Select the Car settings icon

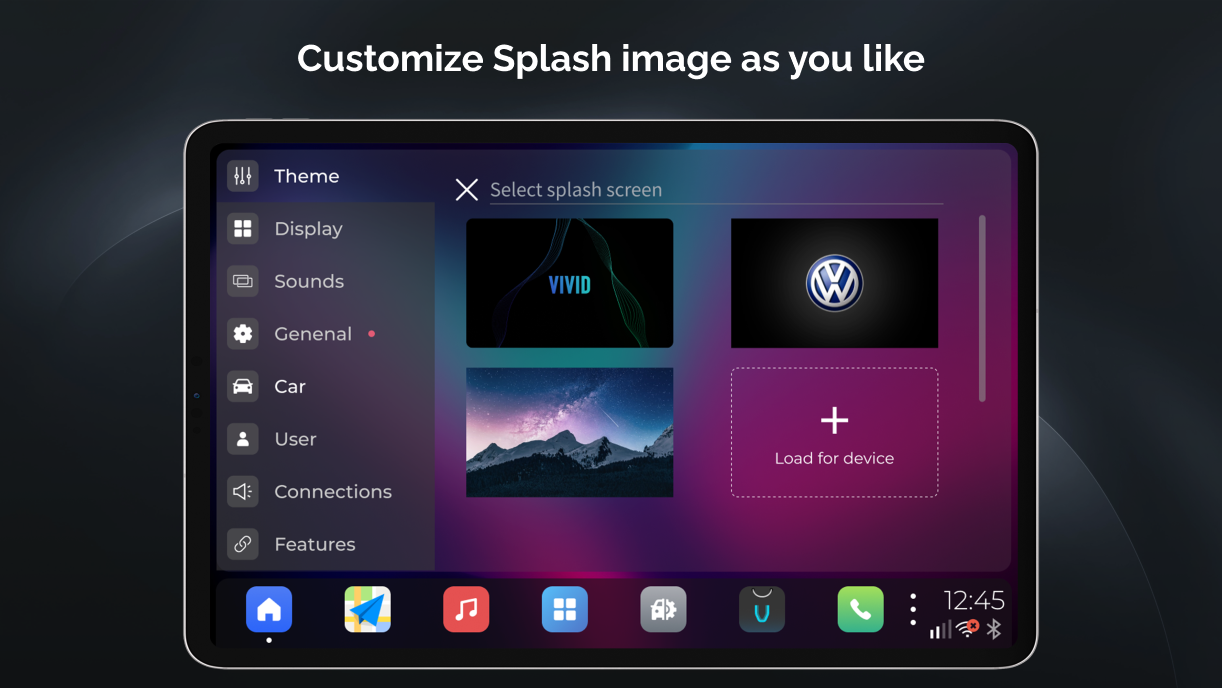point(242,386)
